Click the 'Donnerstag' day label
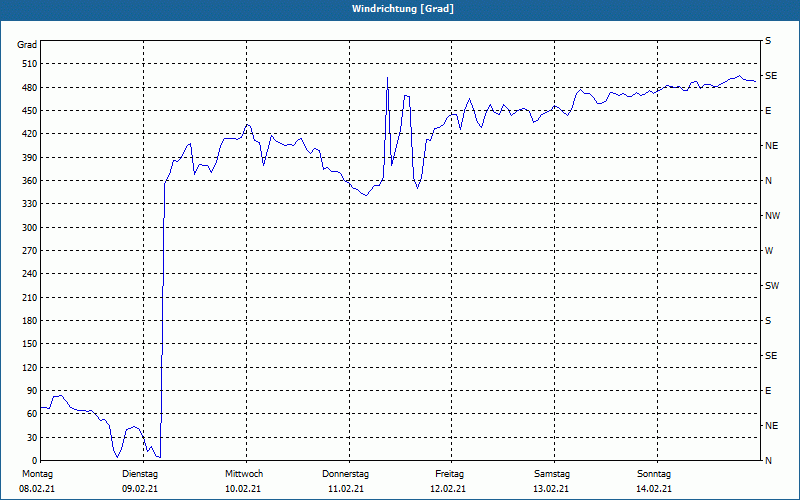Viewport: 800px width, 500px height. (345, 474)
